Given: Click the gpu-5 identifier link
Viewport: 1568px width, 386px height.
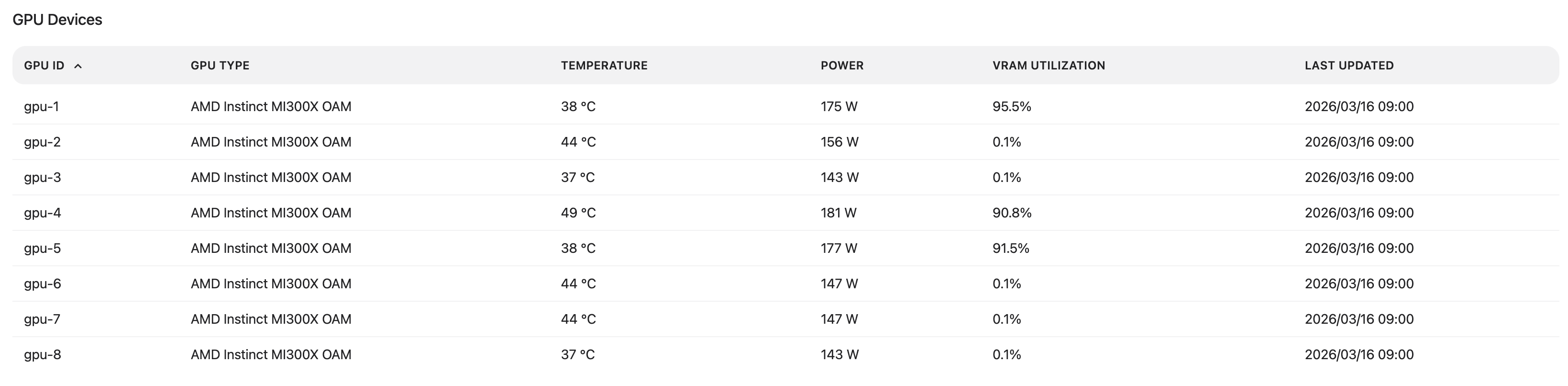Looking at the screenshot, I should pos(42,248).
